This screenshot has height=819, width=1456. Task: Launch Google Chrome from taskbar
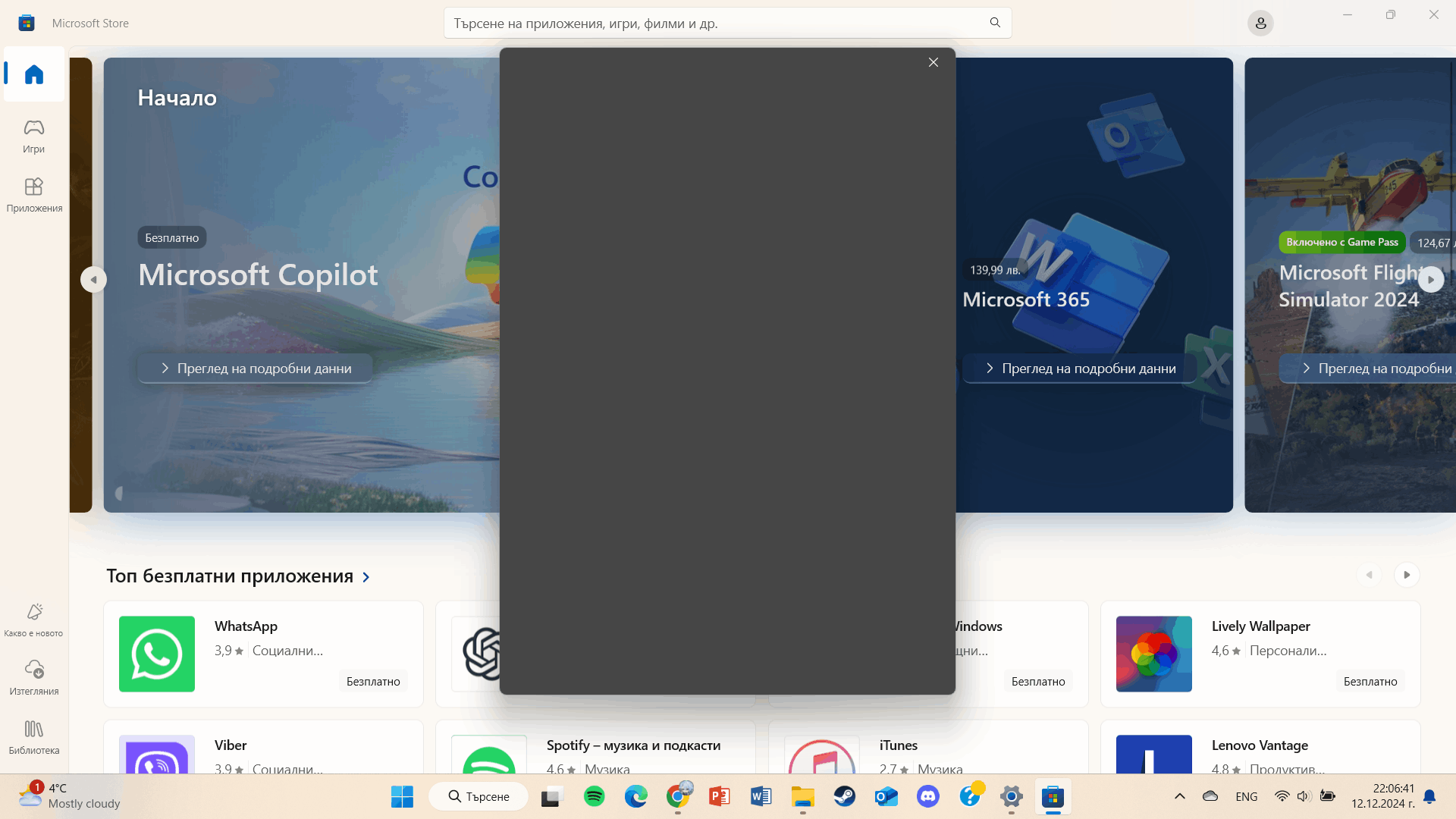[678, 796]
